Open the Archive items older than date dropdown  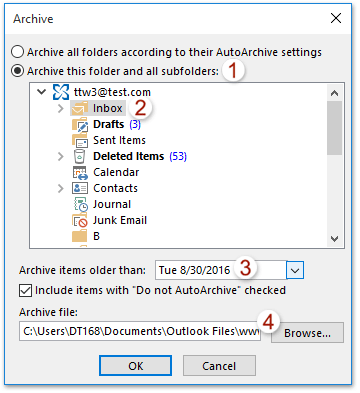click(295, 270)
